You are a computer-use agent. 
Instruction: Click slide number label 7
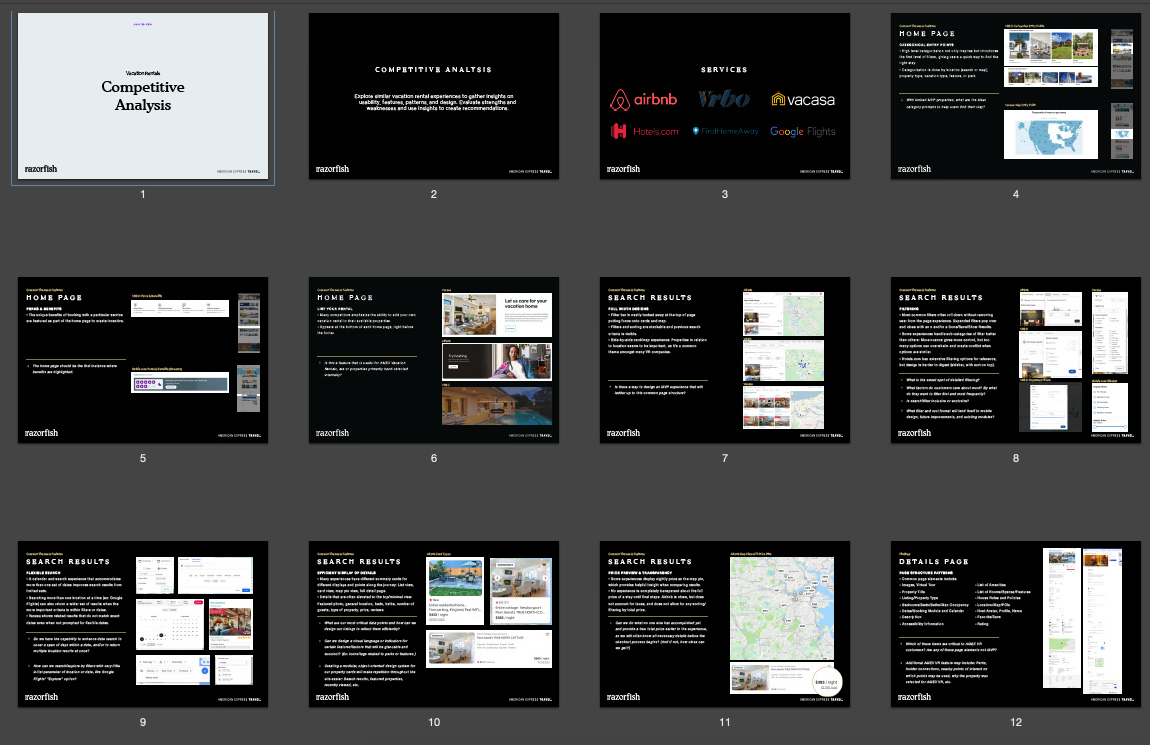click(x=725, y=458)
